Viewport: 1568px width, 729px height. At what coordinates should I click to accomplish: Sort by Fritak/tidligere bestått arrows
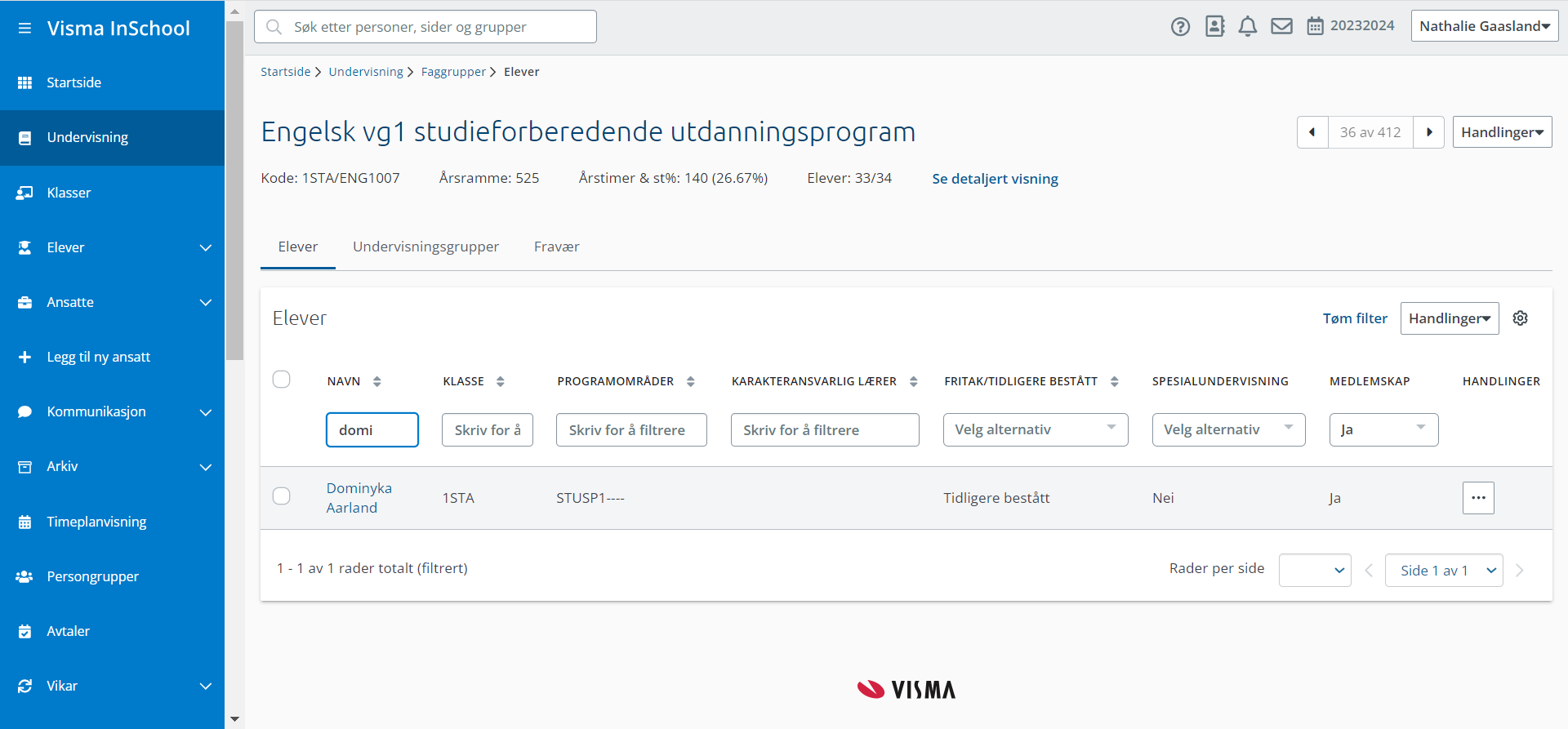(1114, 381)
